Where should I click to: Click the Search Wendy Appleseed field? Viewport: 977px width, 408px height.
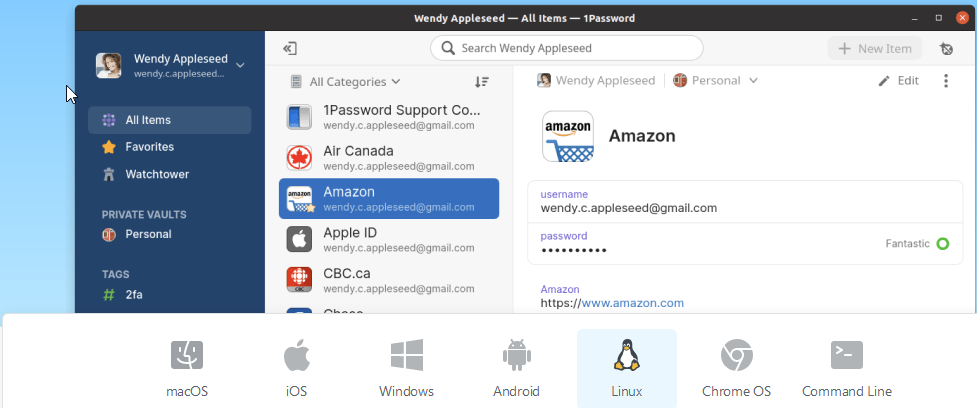[x=566, y=49]
